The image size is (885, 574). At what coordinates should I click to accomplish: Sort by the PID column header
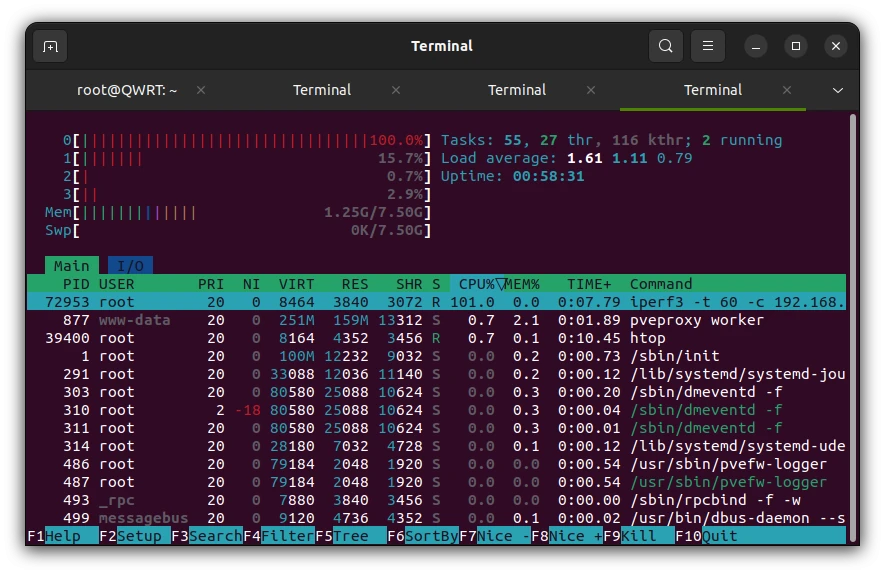pyautogui.click(x=76, y=284)
